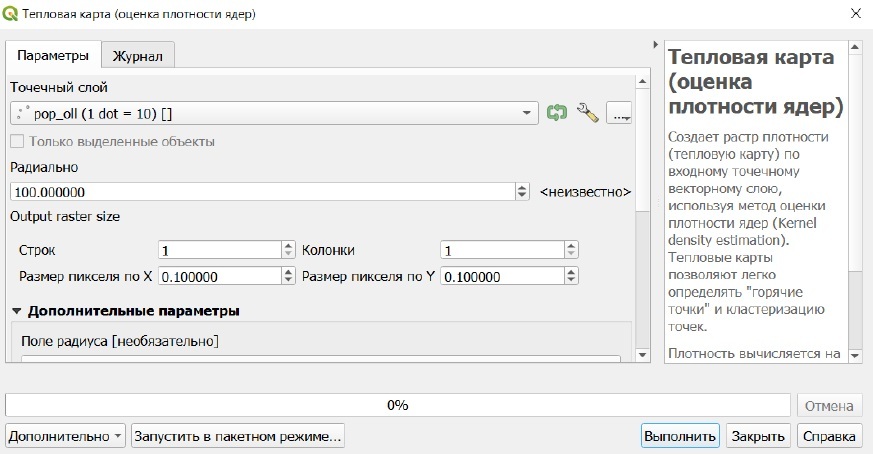Collapse Дополнительные параметры section

point(17,311)
